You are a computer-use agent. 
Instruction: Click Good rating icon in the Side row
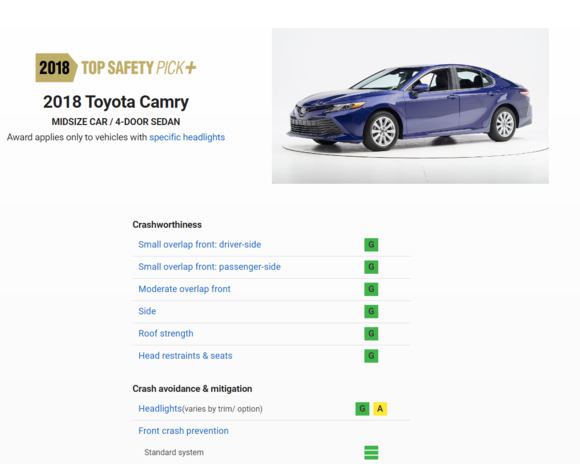click(371, 311)
